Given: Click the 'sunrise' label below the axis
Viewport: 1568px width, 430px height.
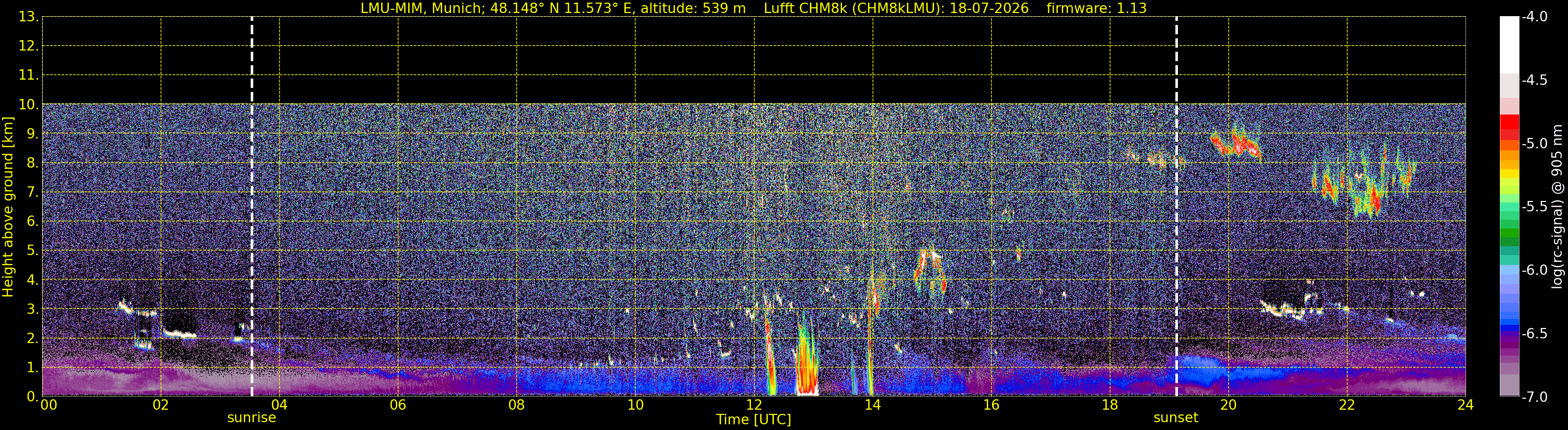Looking at the screenshot, I should (251, 418).
